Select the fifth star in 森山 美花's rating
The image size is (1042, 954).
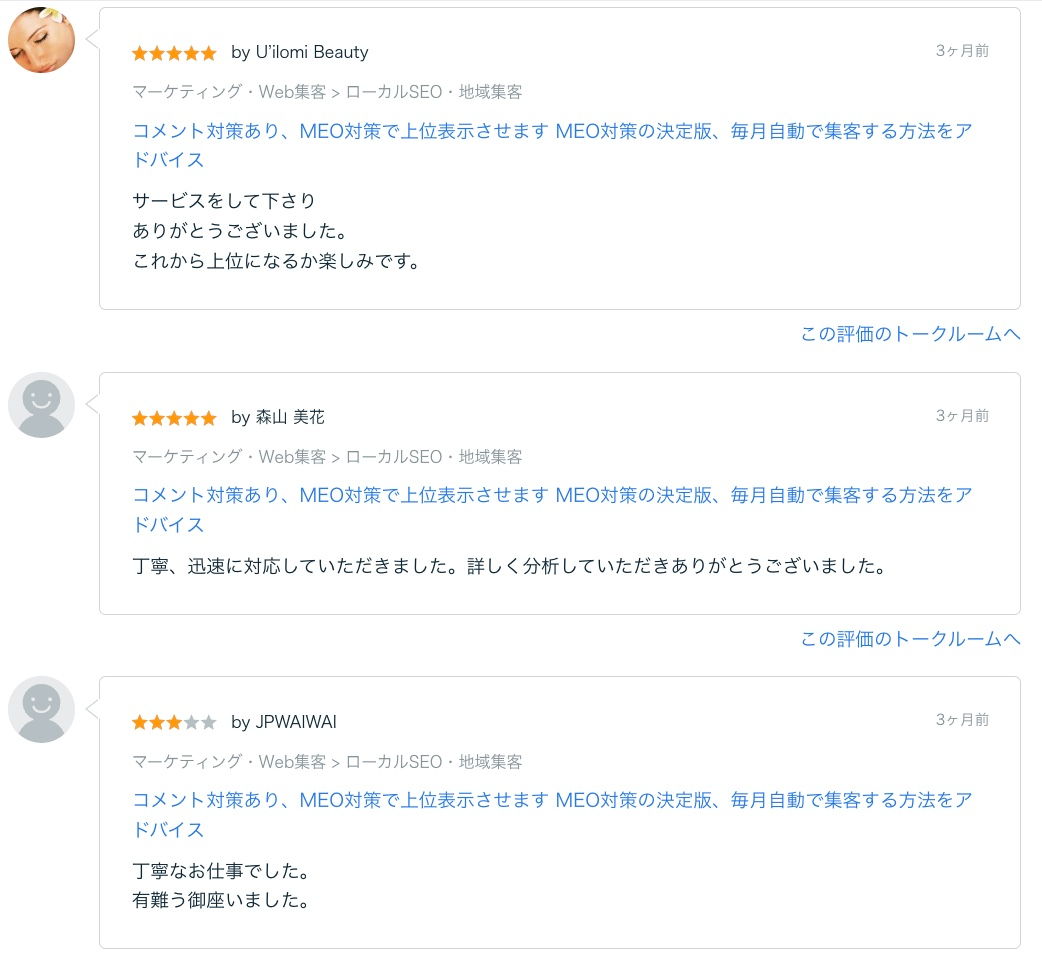(x=207, y=417)
